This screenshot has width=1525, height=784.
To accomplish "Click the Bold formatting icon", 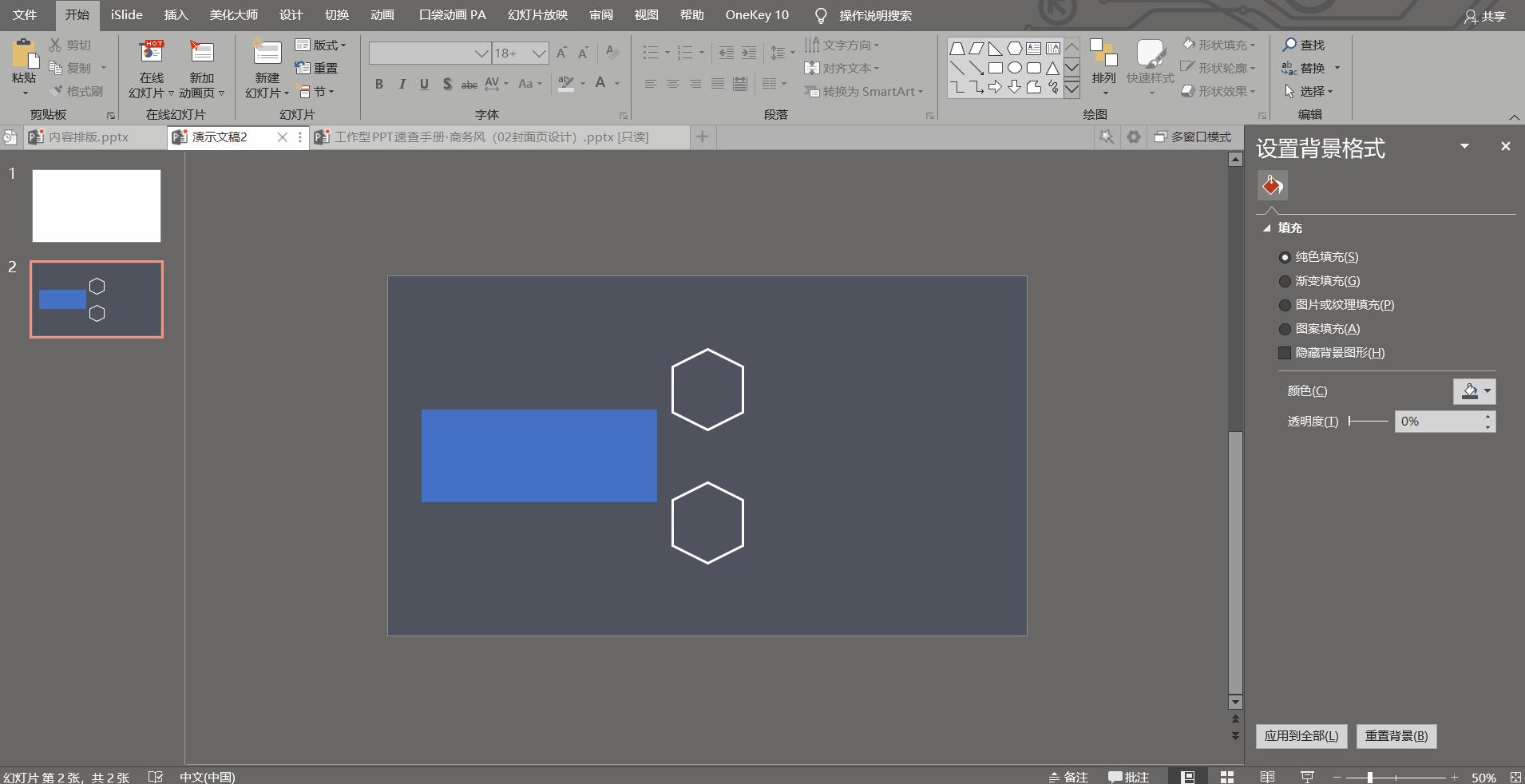I will (379, 84).
